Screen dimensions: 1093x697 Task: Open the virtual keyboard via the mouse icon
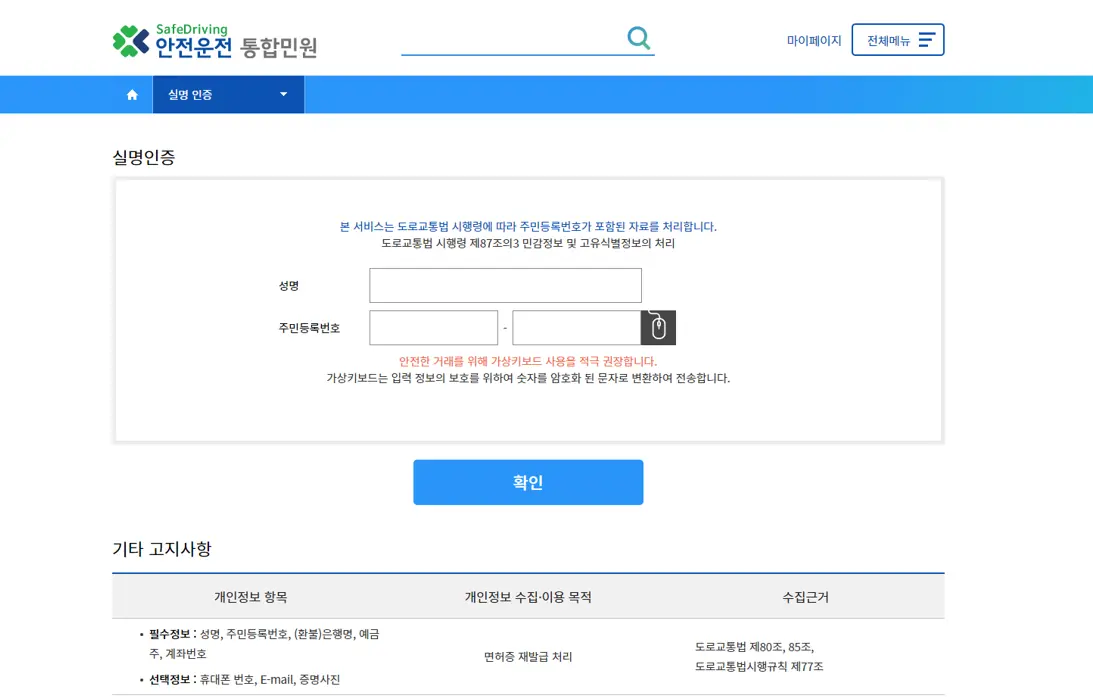click(x=658, y=327)
